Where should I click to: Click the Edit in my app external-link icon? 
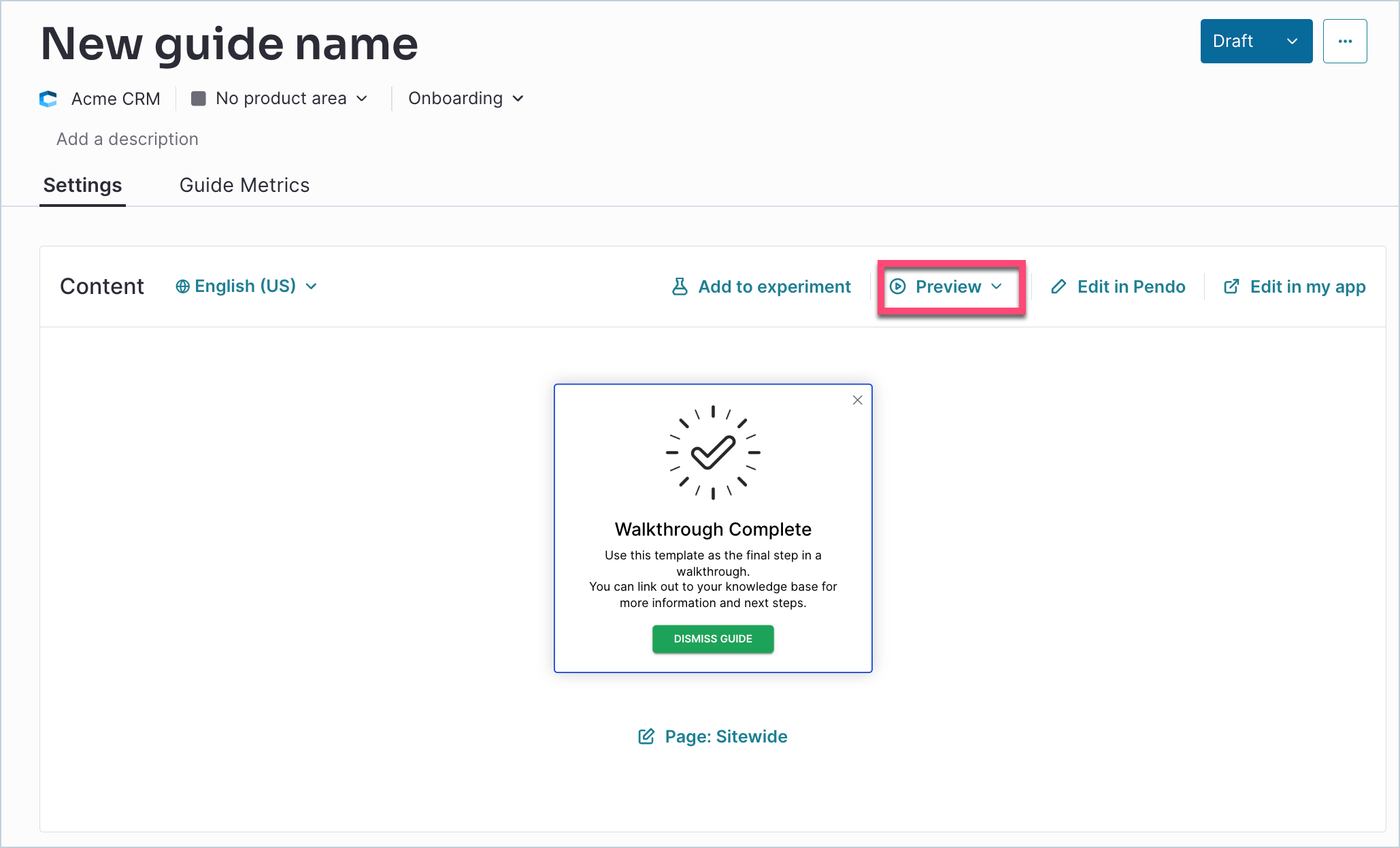coord(1231,287)
